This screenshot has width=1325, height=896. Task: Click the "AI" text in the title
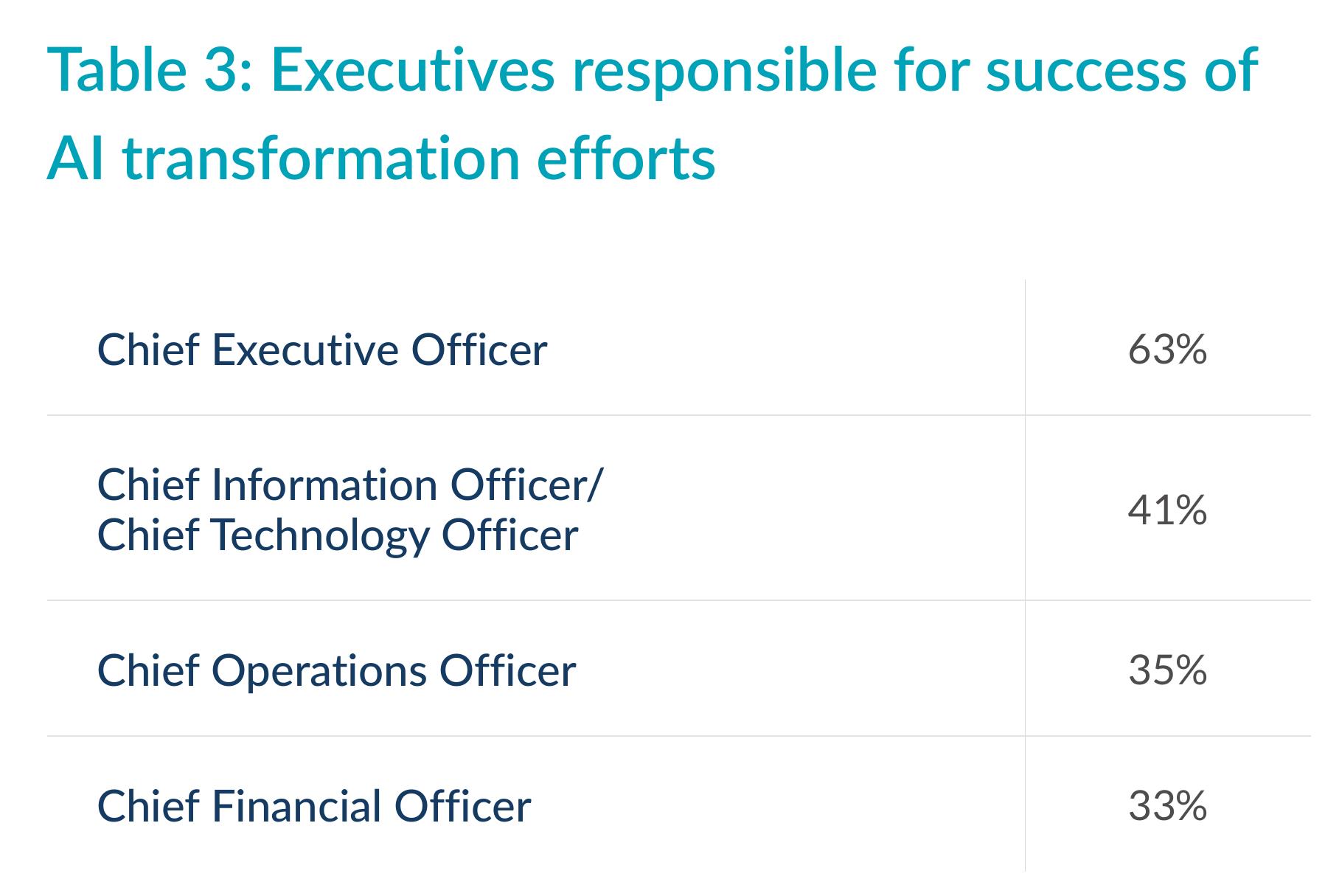pyautogui.click(x=76, y=159)
